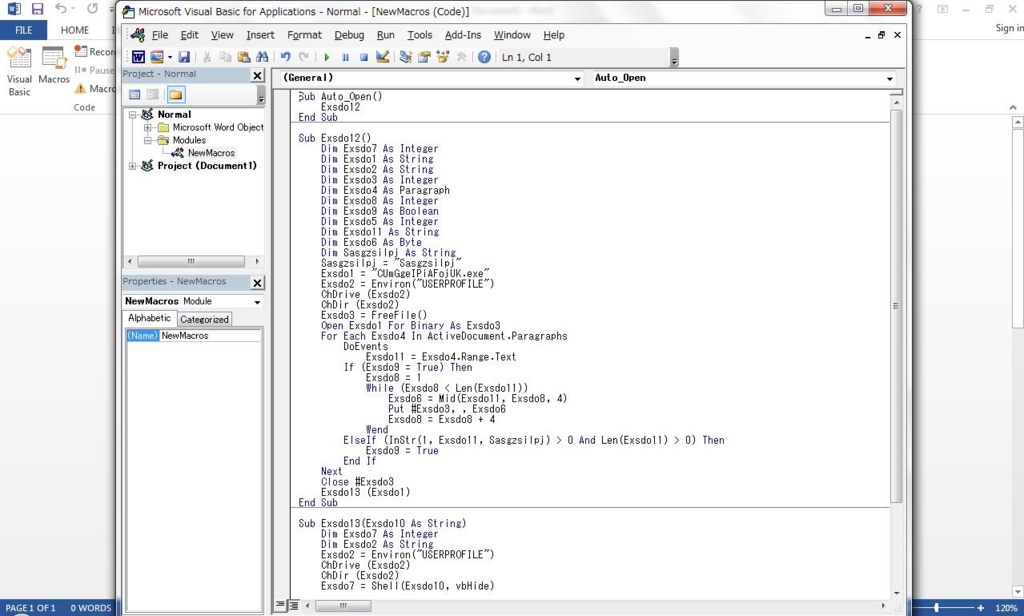Open the Window menu

click(512, 35)
